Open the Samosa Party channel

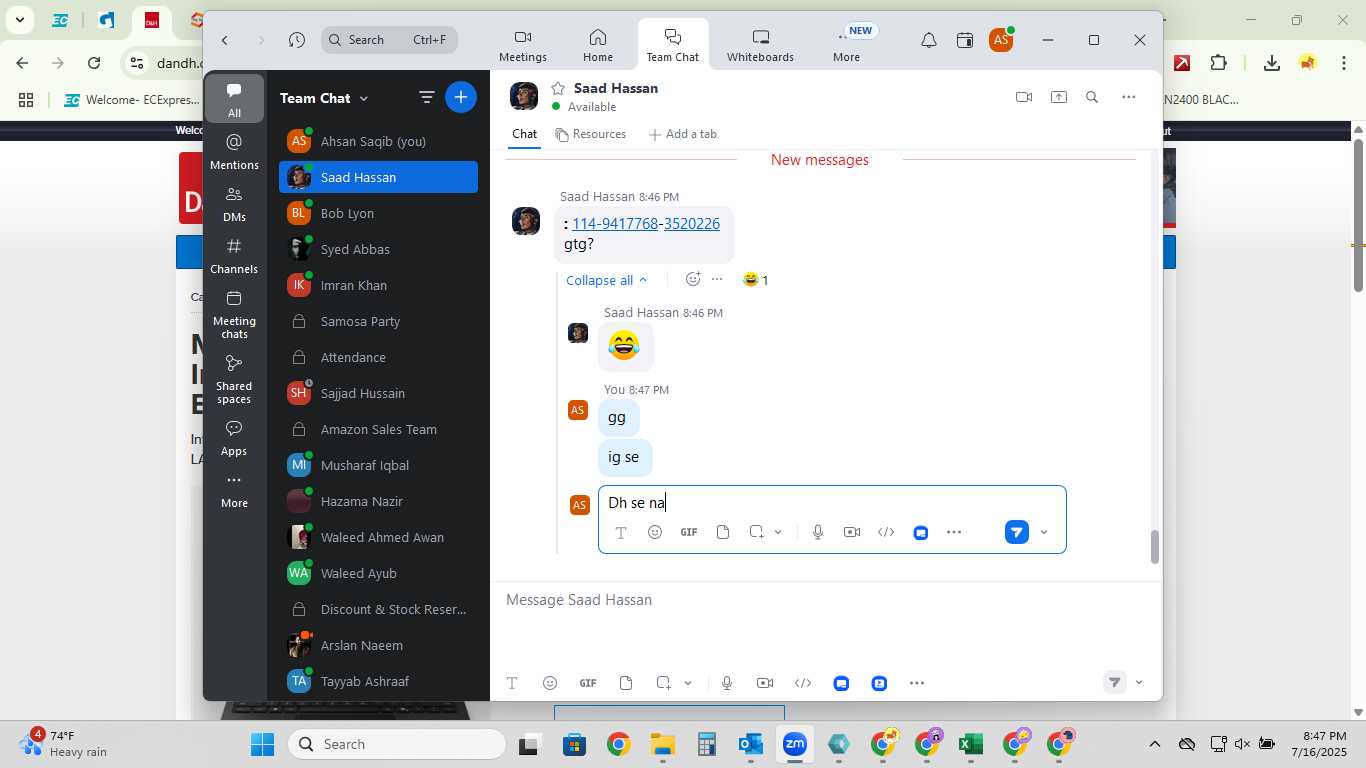(378, 321)
